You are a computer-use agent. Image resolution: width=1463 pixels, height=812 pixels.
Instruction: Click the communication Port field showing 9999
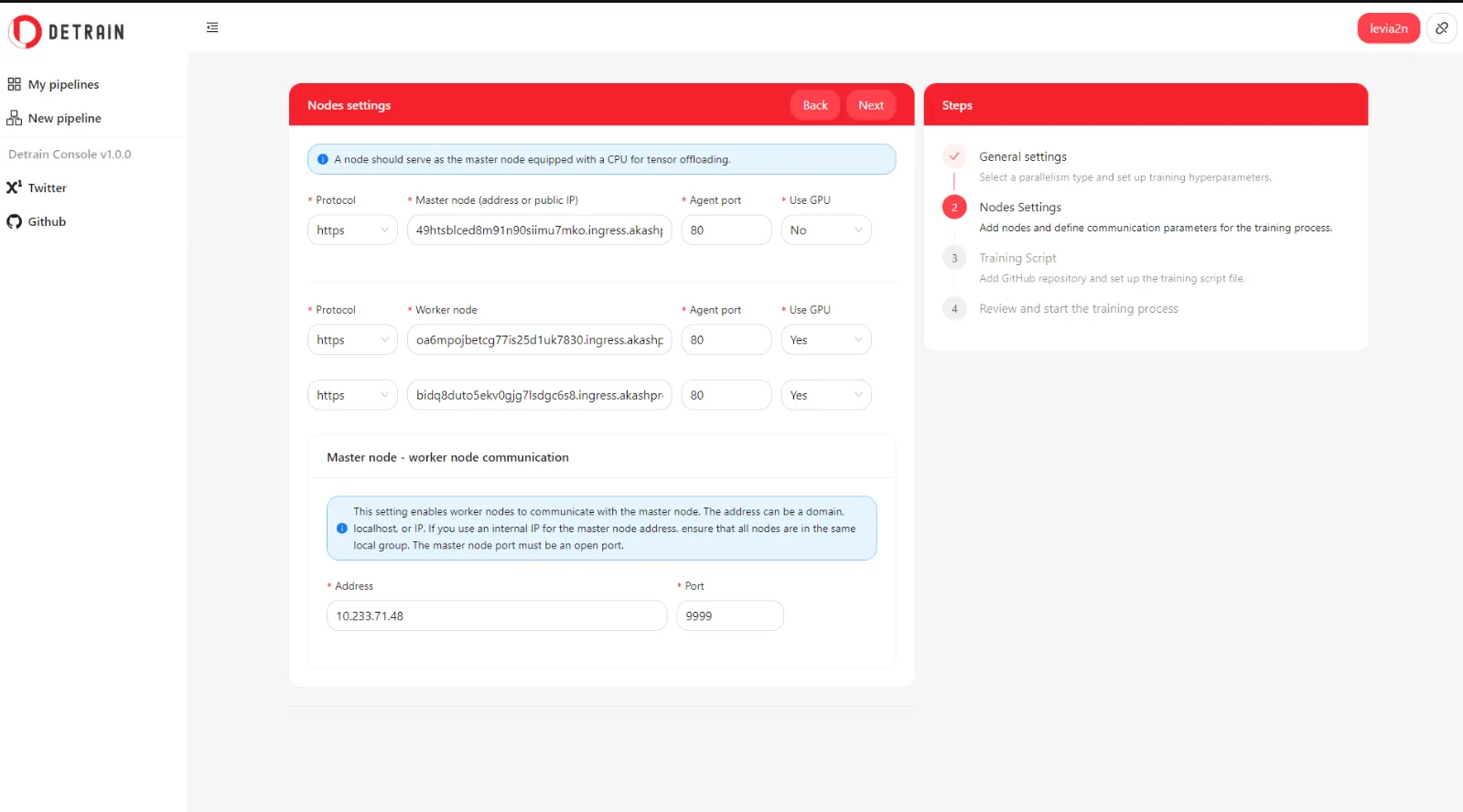click(729, 616)
